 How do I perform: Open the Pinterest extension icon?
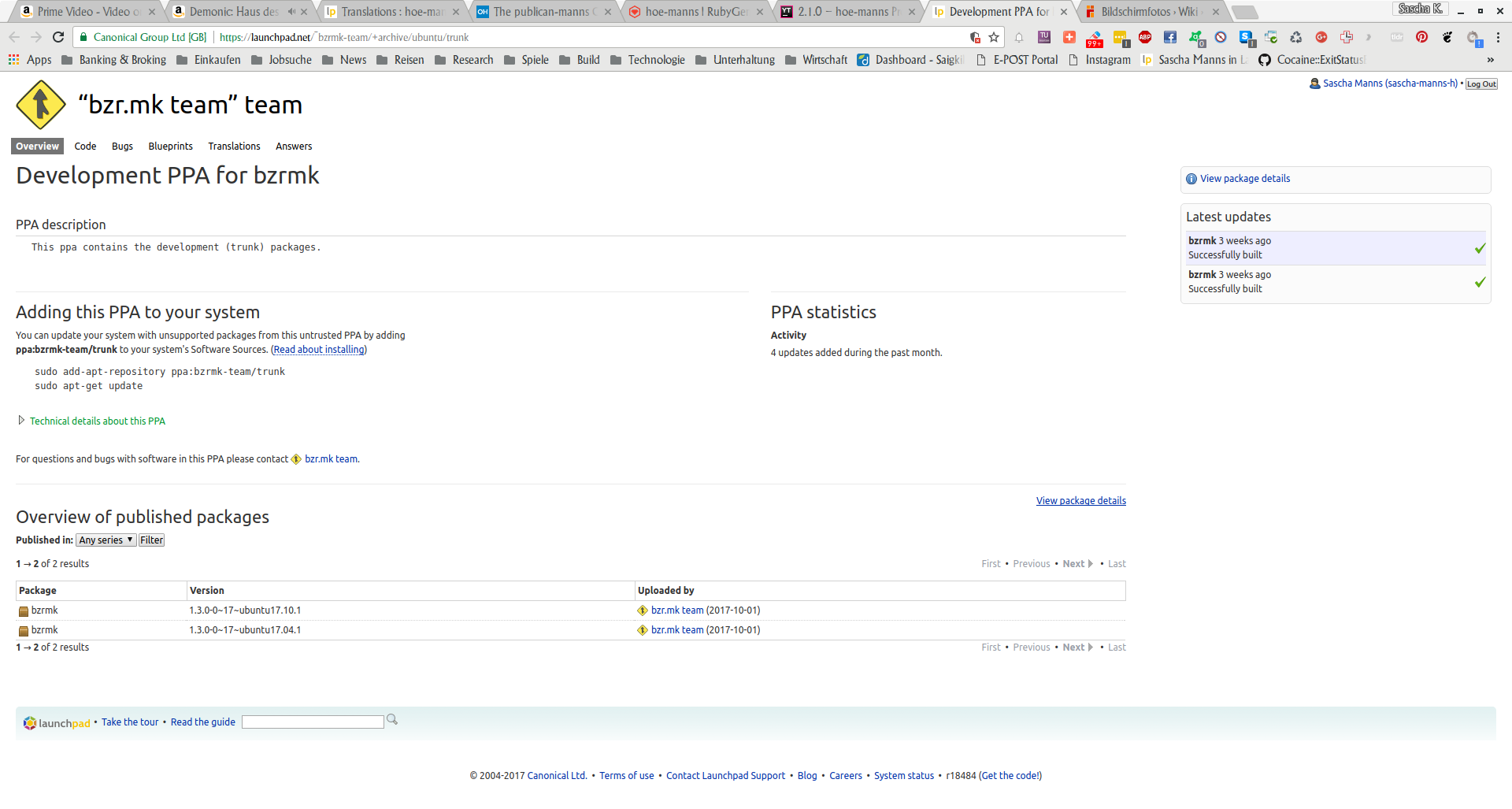click(1421, 37)
